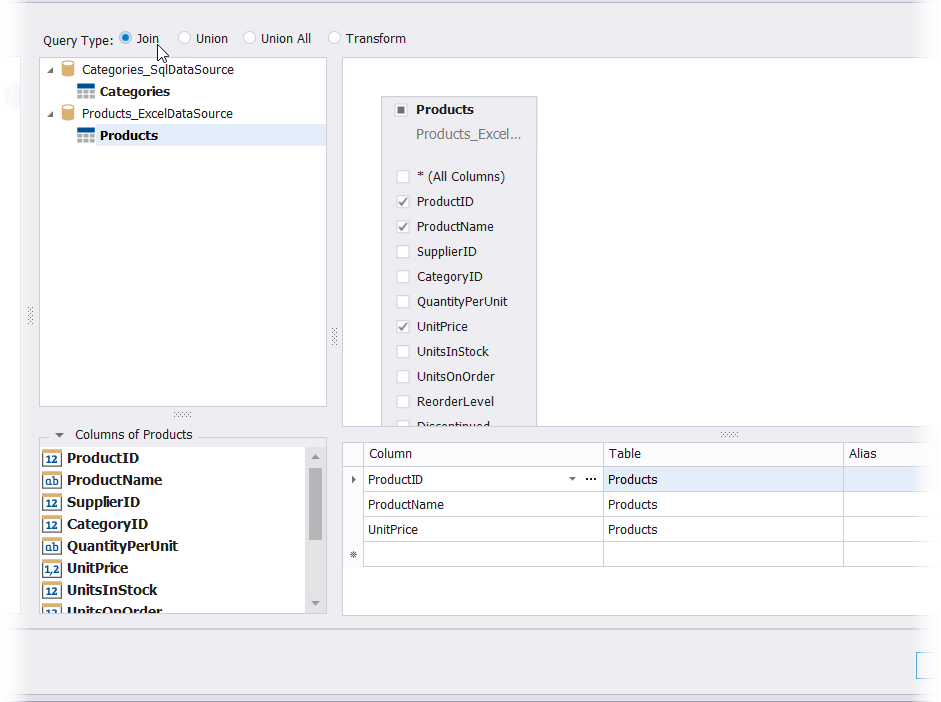Image resolution: width=941 pixels, height=702 pixels.
Task: Open the ProductID column dropdown arrow
Action: (x=572, y=480)
